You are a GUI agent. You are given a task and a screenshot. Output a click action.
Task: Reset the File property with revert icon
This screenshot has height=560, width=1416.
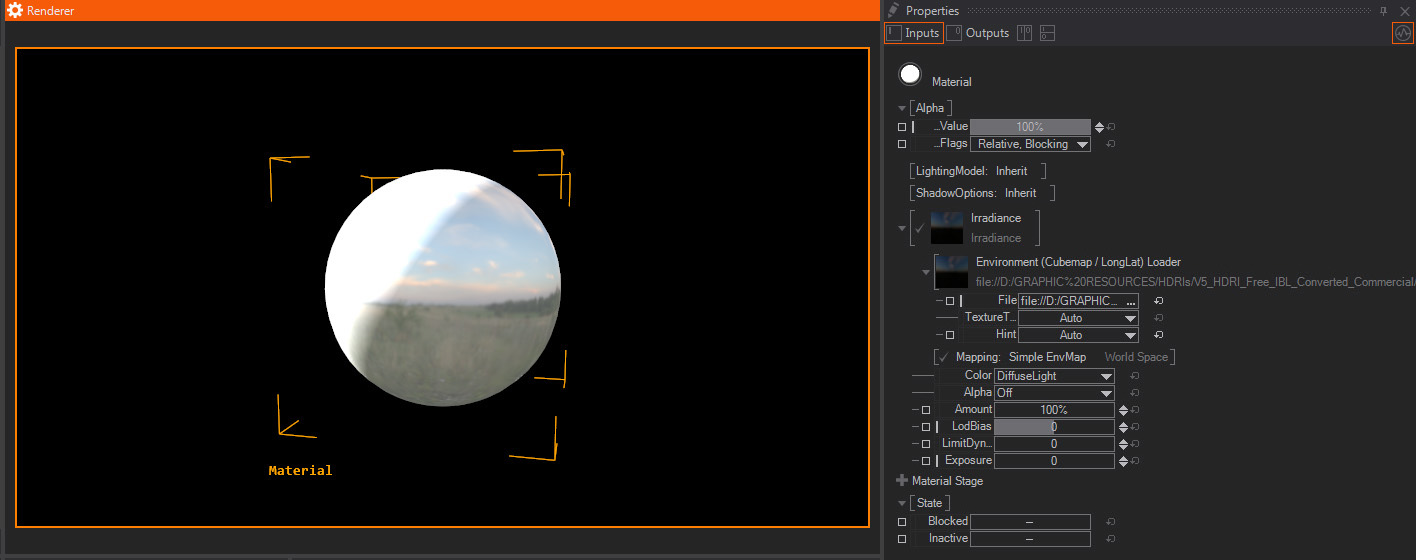(x=1158, y=301)
